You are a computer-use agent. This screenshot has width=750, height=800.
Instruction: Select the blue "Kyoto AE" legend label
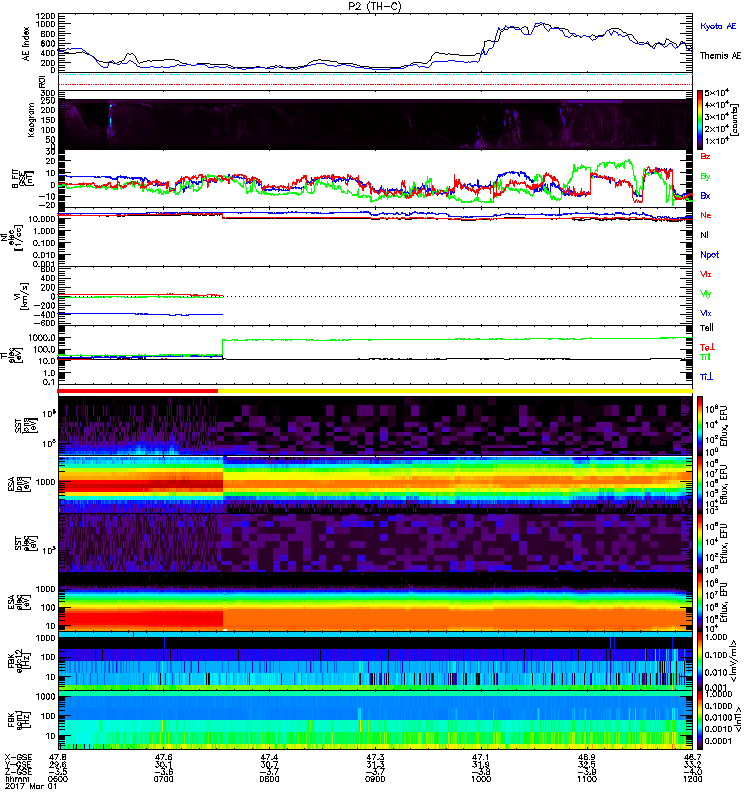click(718, 26)
